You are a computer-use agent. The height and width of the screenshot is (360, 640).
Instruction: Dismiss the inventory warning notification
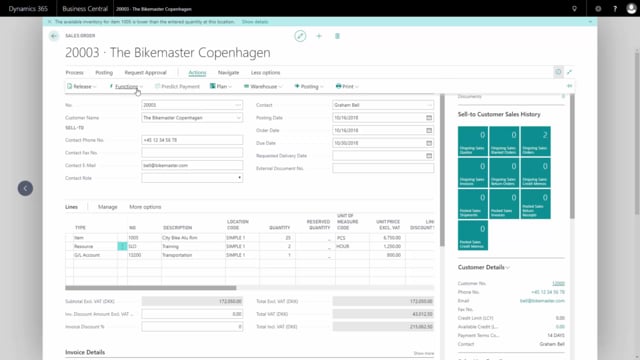[49, 22]
